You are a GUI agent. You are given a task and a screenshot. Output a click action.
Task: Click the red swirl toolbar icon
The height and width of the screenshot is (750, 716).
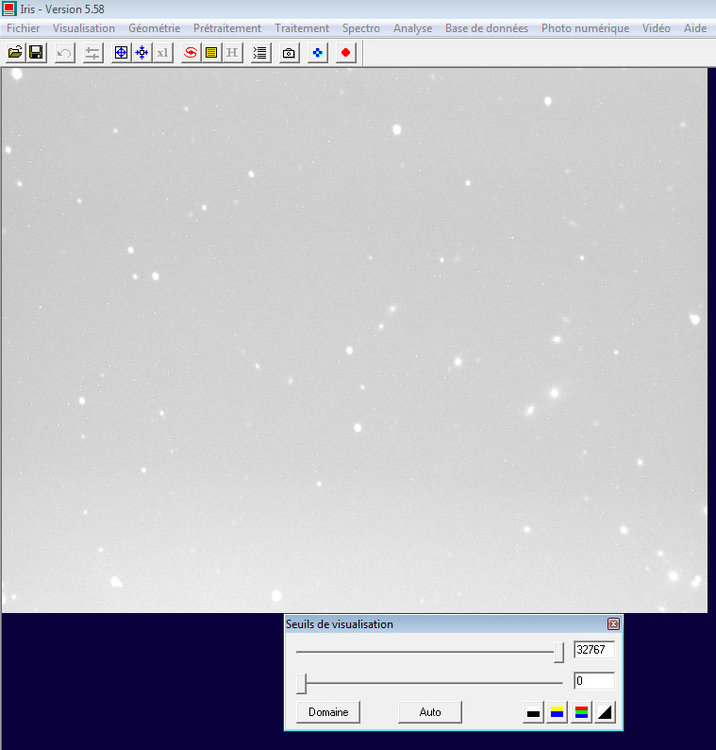190,53
